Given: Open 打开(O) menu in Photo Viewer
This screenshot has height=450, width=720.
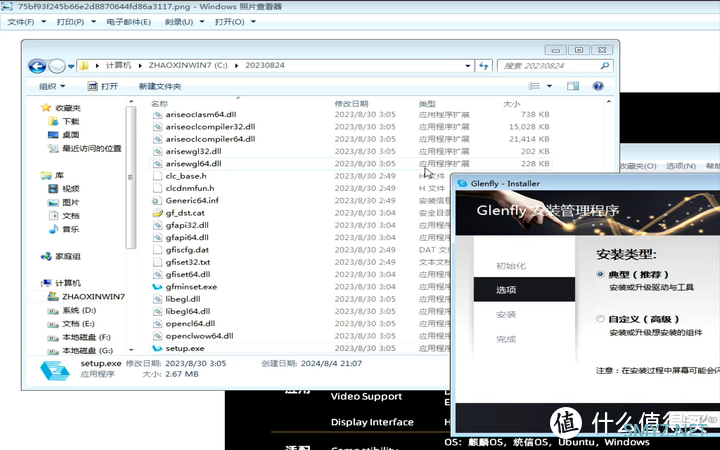Looking at the screenshot, I should click(235, 22).
